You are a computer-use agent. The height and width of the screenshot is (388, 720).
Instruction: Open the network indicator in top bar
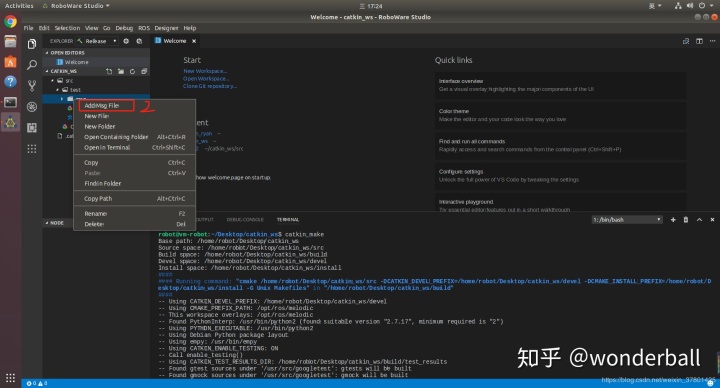[x=678, y=6]
